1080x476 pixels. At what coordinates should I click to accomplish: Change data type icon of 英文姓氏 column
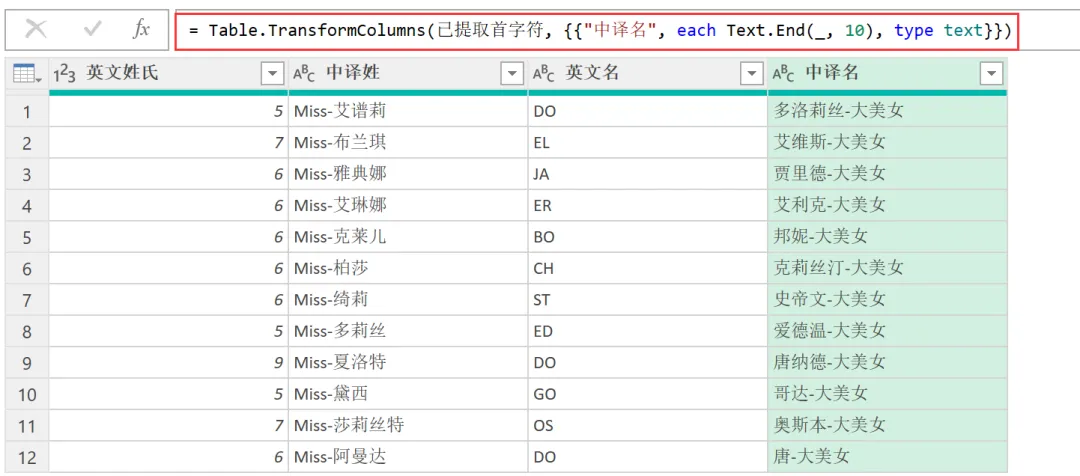65,74
